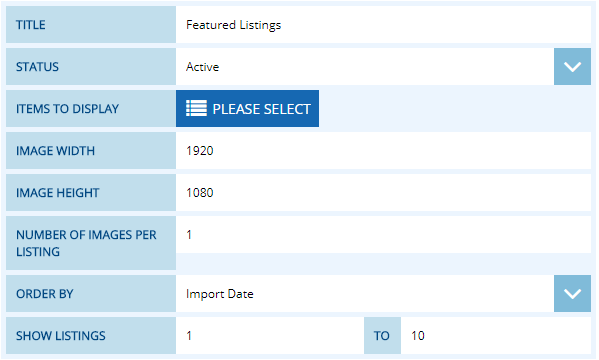Click the TITLE label
The height and width of the screenshot is (360, 599).
(x=31, y=25)
